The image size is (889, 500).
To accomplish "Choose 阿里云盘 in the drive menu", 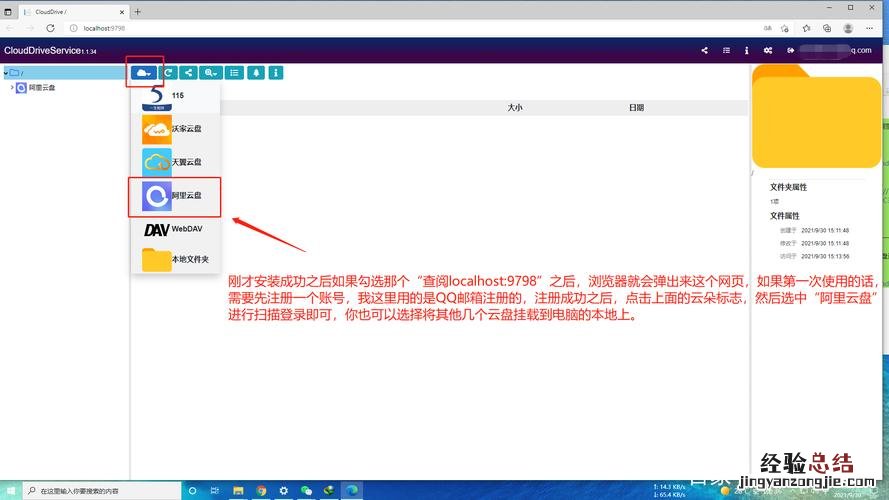I will point(175,196).
